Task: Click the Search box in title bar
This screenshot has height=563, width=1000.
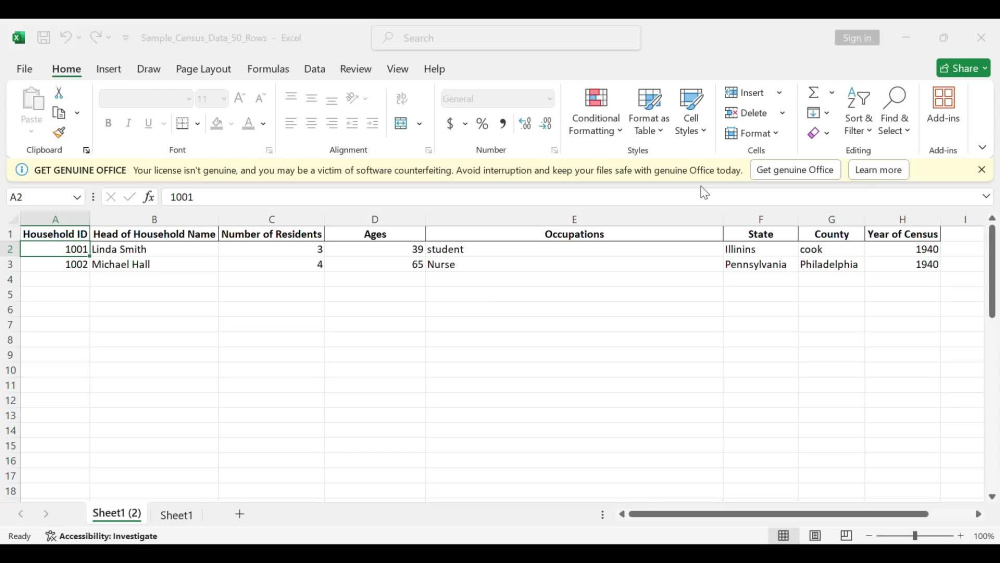Action: [x=506, y=38]
